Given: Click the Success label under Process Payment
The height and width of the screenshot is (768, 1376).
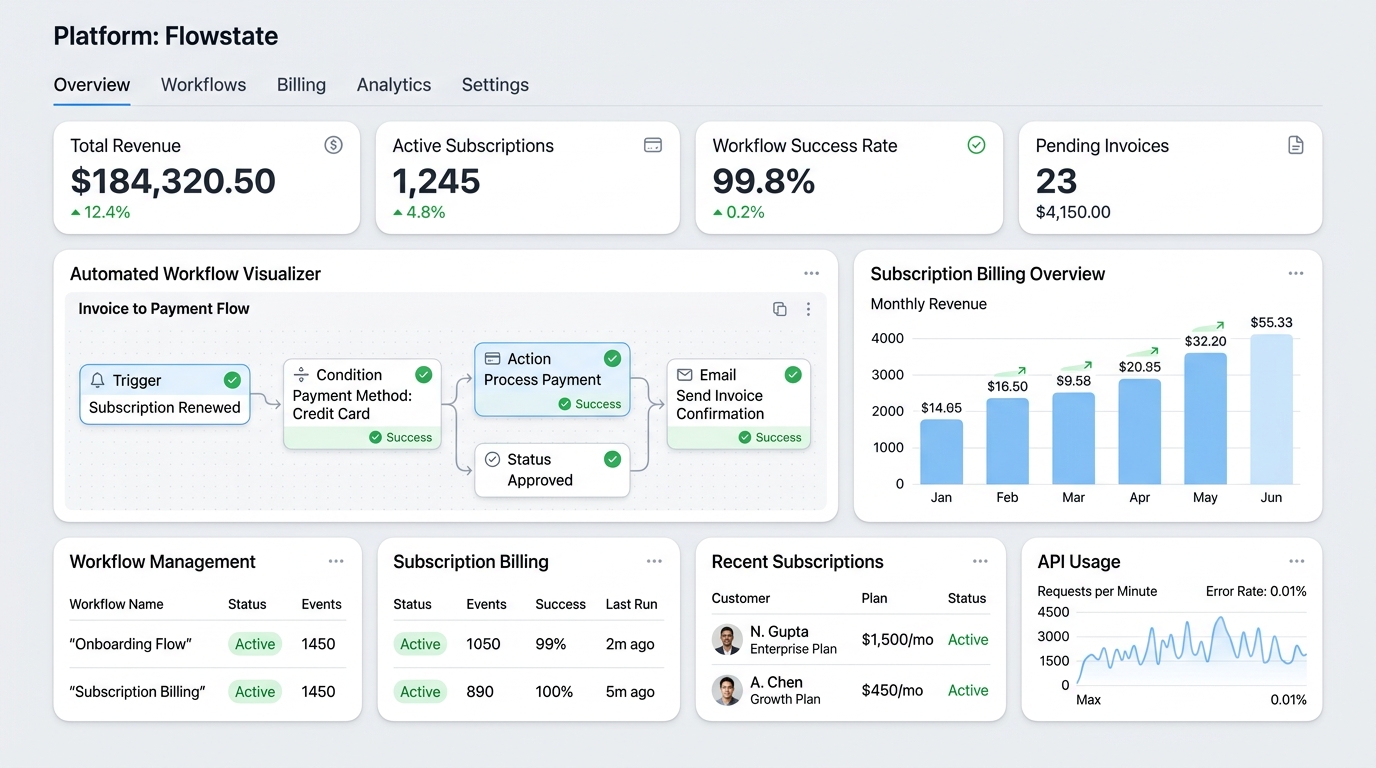Looking at the screenshot, I should pos(590,404).
